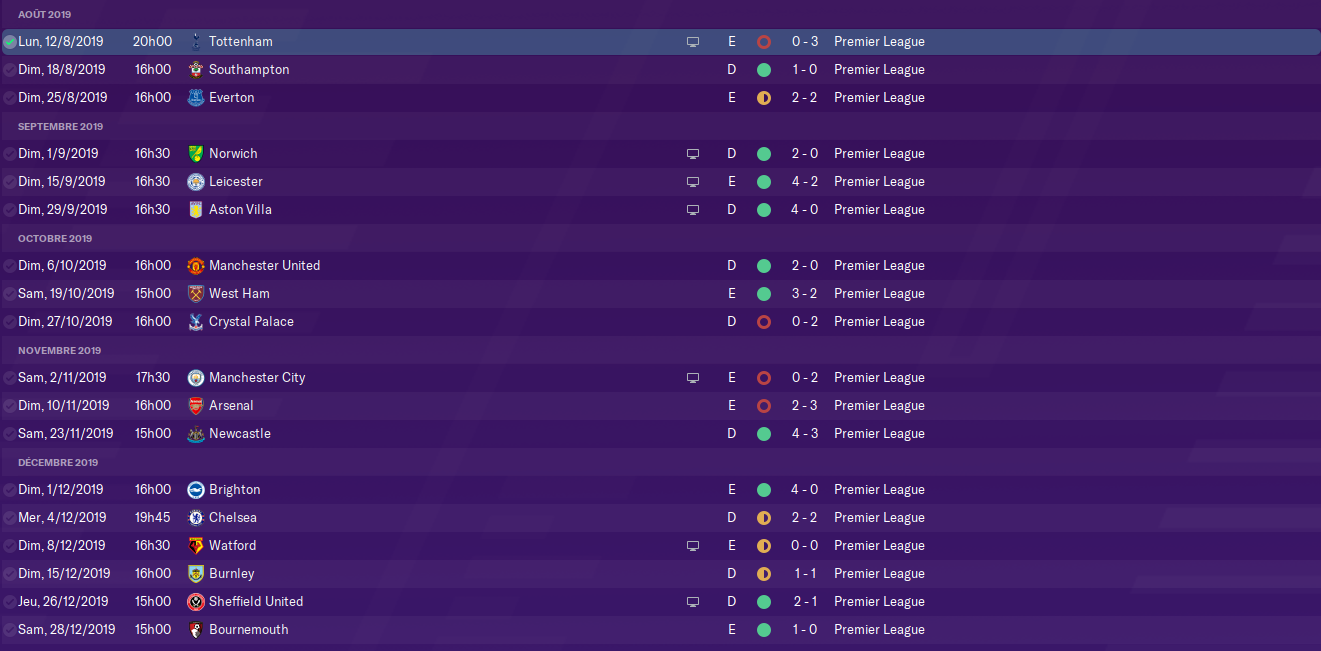Click the Chelsea club badge
Image resolution: width=1321 pixels, height=651 pixels.
click(x=195, y=518)
